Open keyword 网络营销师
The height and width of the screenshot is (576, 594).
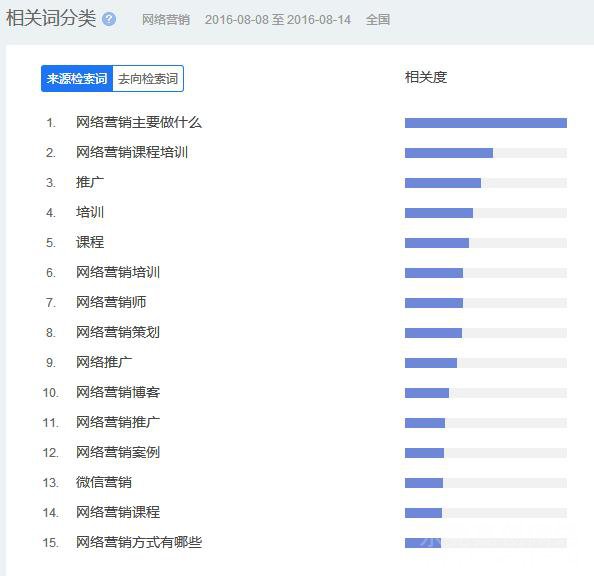point(111,302)
